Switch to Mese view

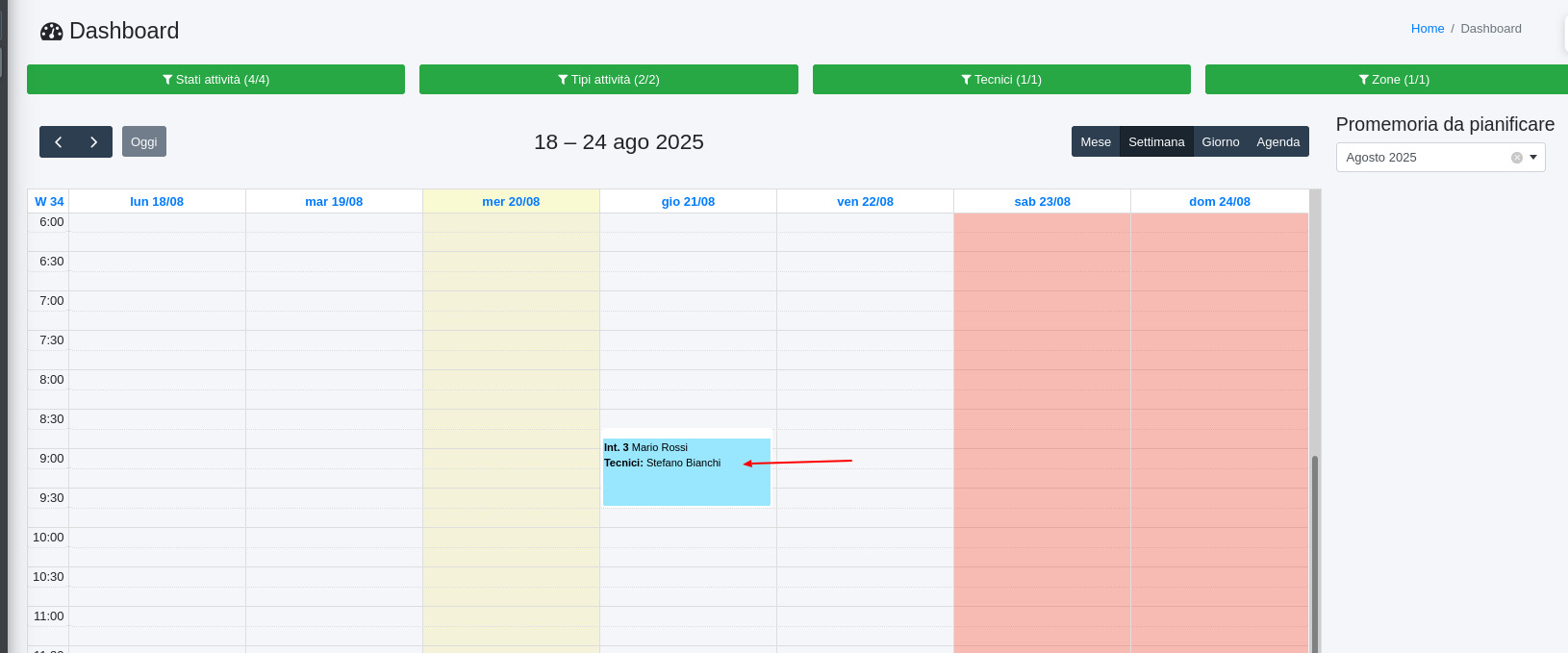[x=1096, y=142]
